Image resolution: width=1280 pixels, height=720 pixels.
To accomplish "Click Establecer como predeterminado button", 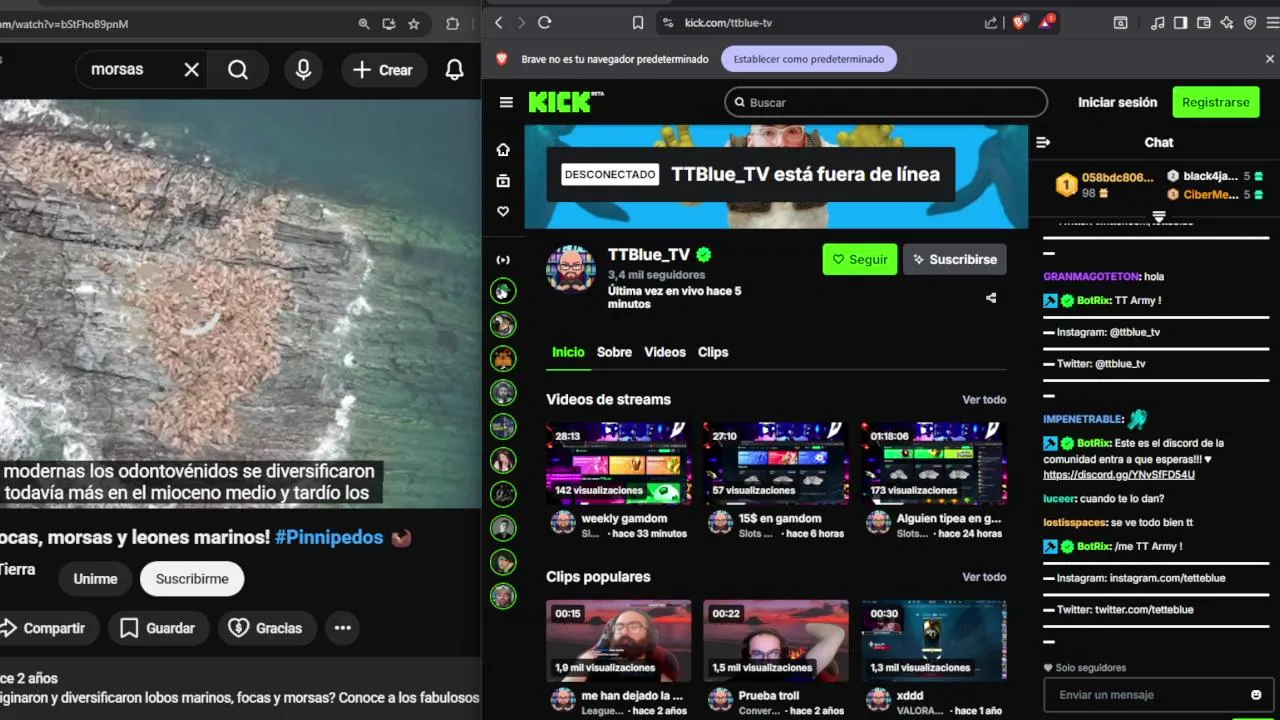I will click(x=809, y=59).
